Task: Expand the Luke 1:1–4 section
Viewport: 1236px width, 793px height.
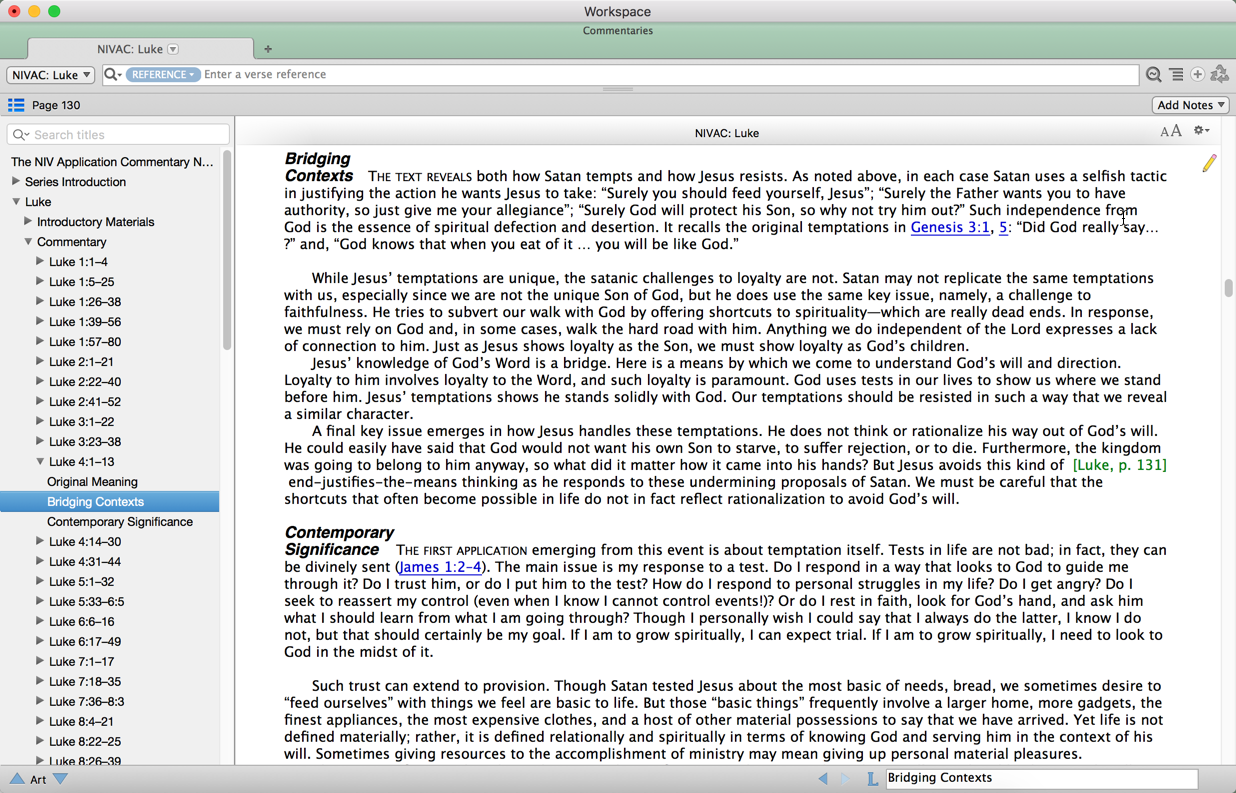Action: [x=40, y=262]
